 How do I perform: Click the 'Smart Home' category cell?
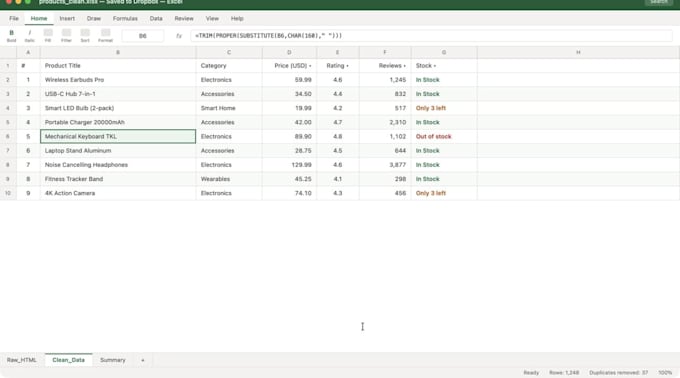[229, 108]
